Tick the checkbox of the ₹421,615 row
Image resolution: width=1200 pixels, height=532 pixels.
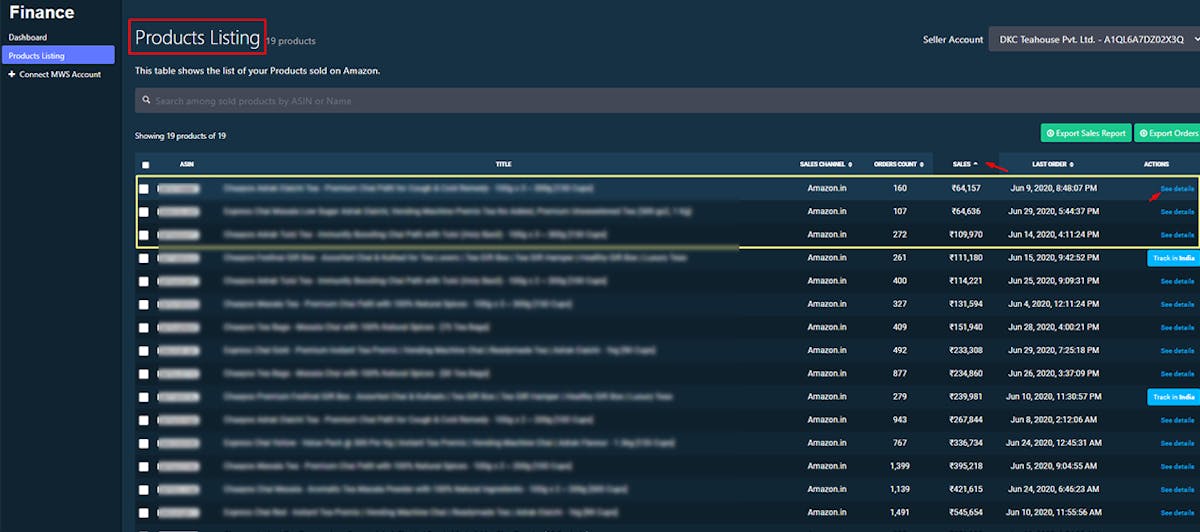[144, 490]
